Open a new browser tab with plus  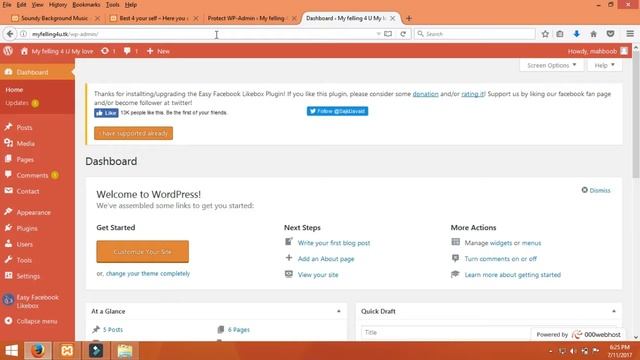pos(409,18)
